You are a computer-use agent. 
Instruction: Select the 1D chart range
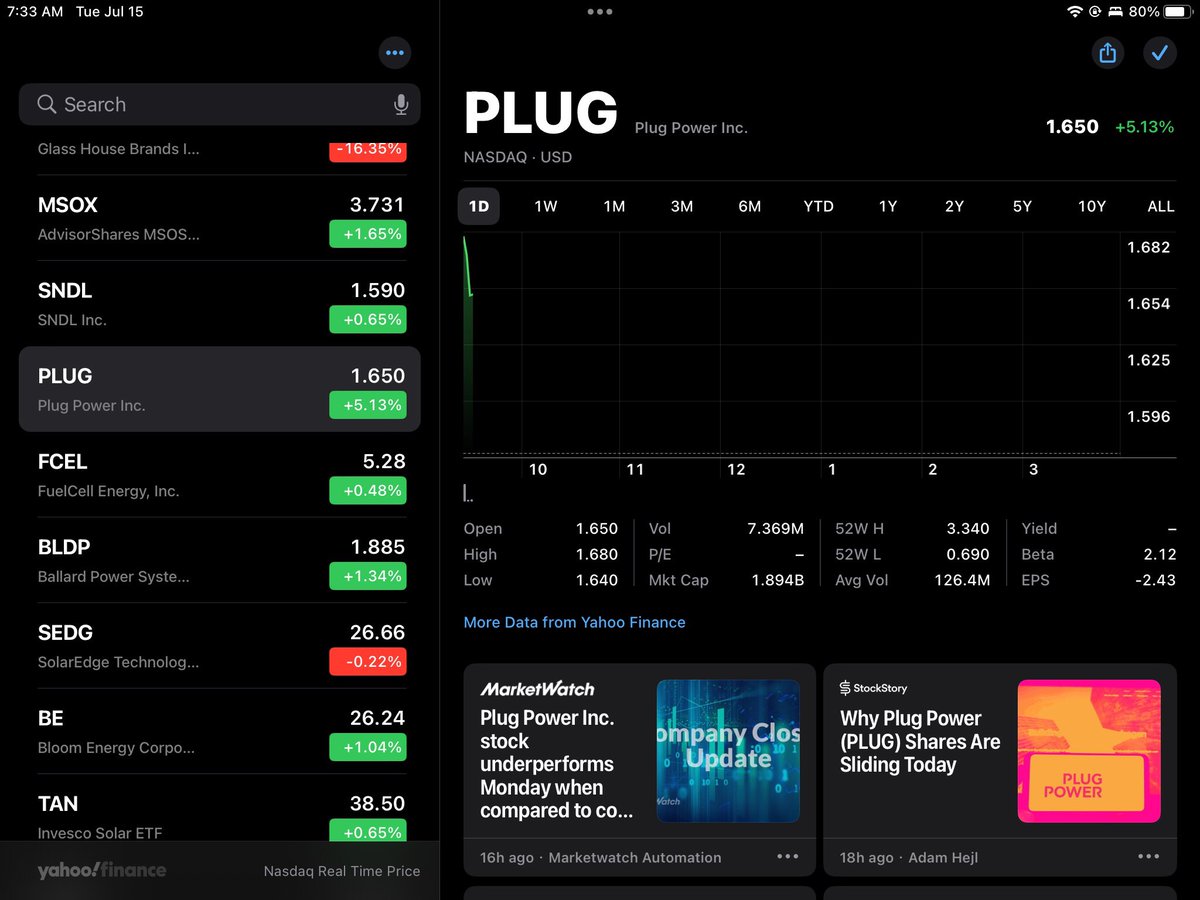tap(479, 206)
